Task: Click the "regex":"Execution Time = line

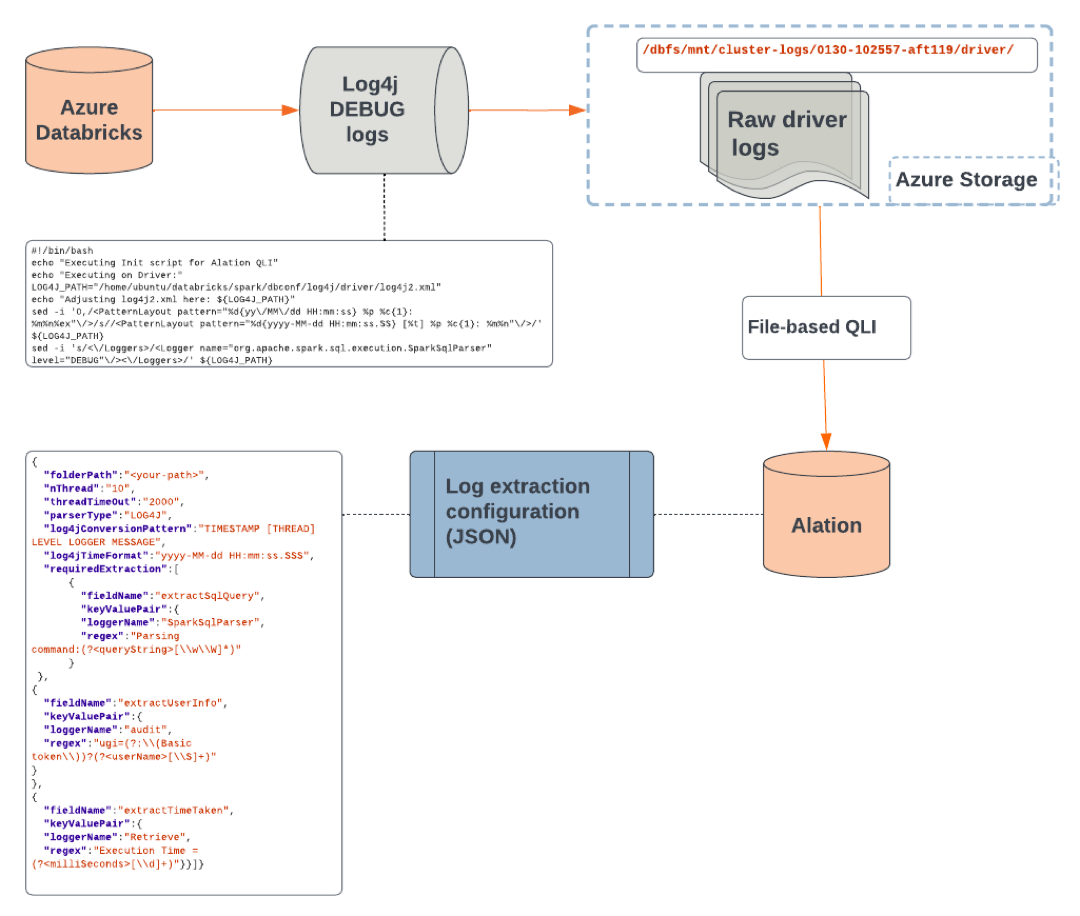Action: (121, 851)
